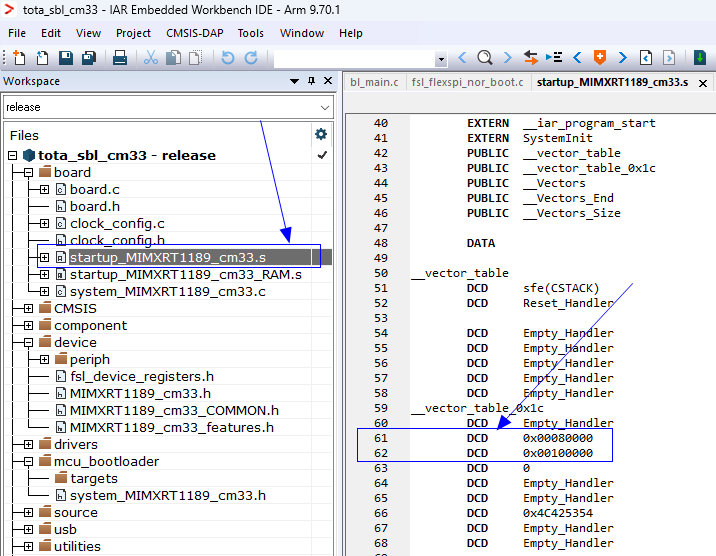Switch to the bl_main.c tab
716x556 pixels.
point(374,82)
